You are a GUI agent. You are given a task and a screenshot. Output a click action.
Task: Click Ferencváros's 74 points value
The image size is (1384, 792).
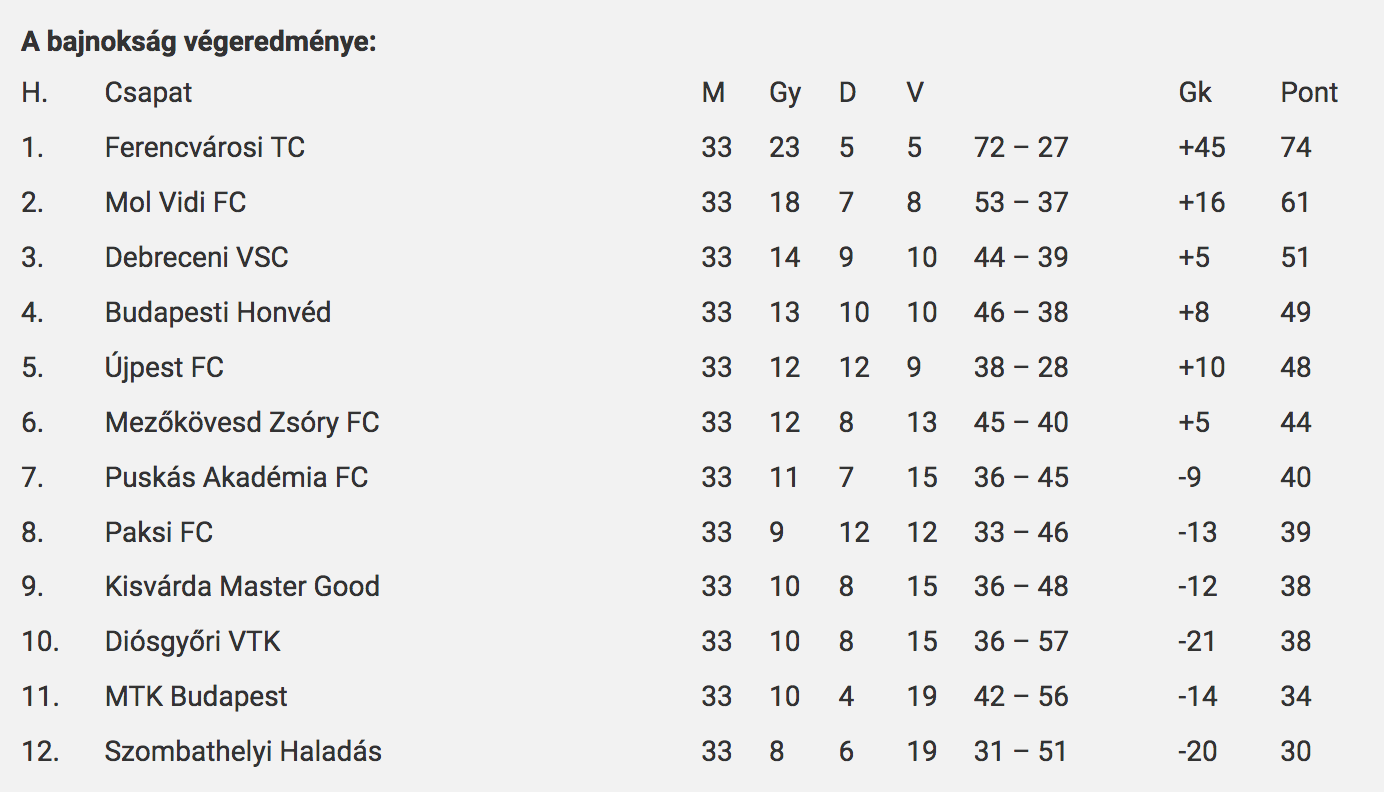coord(1295,148)
